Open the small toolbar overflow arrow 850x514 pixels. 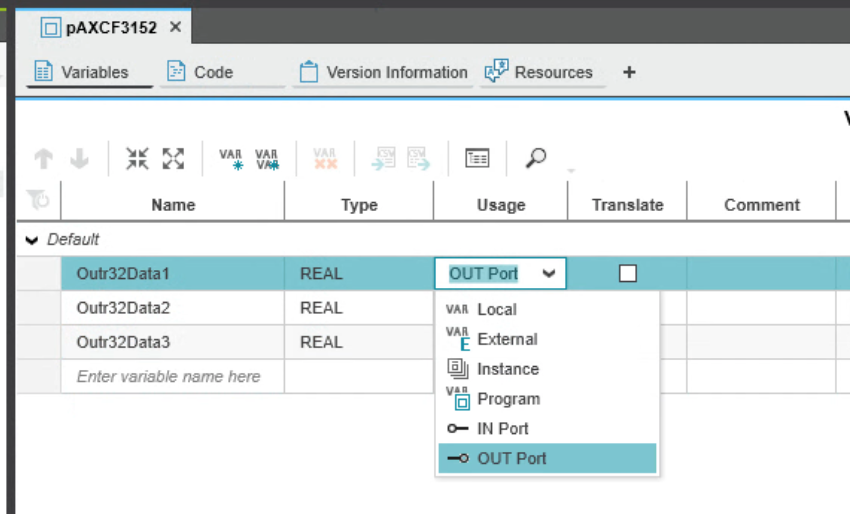[571, 171]
